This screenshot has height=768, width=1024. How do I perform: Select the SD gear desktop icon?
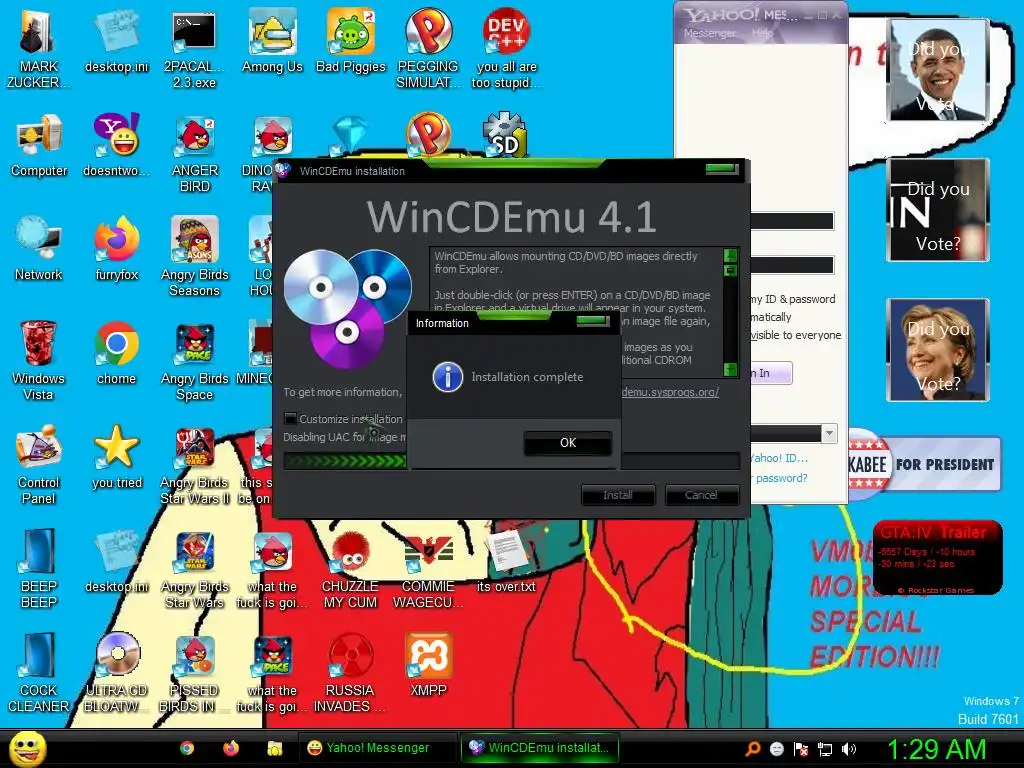tap(505, 135)
